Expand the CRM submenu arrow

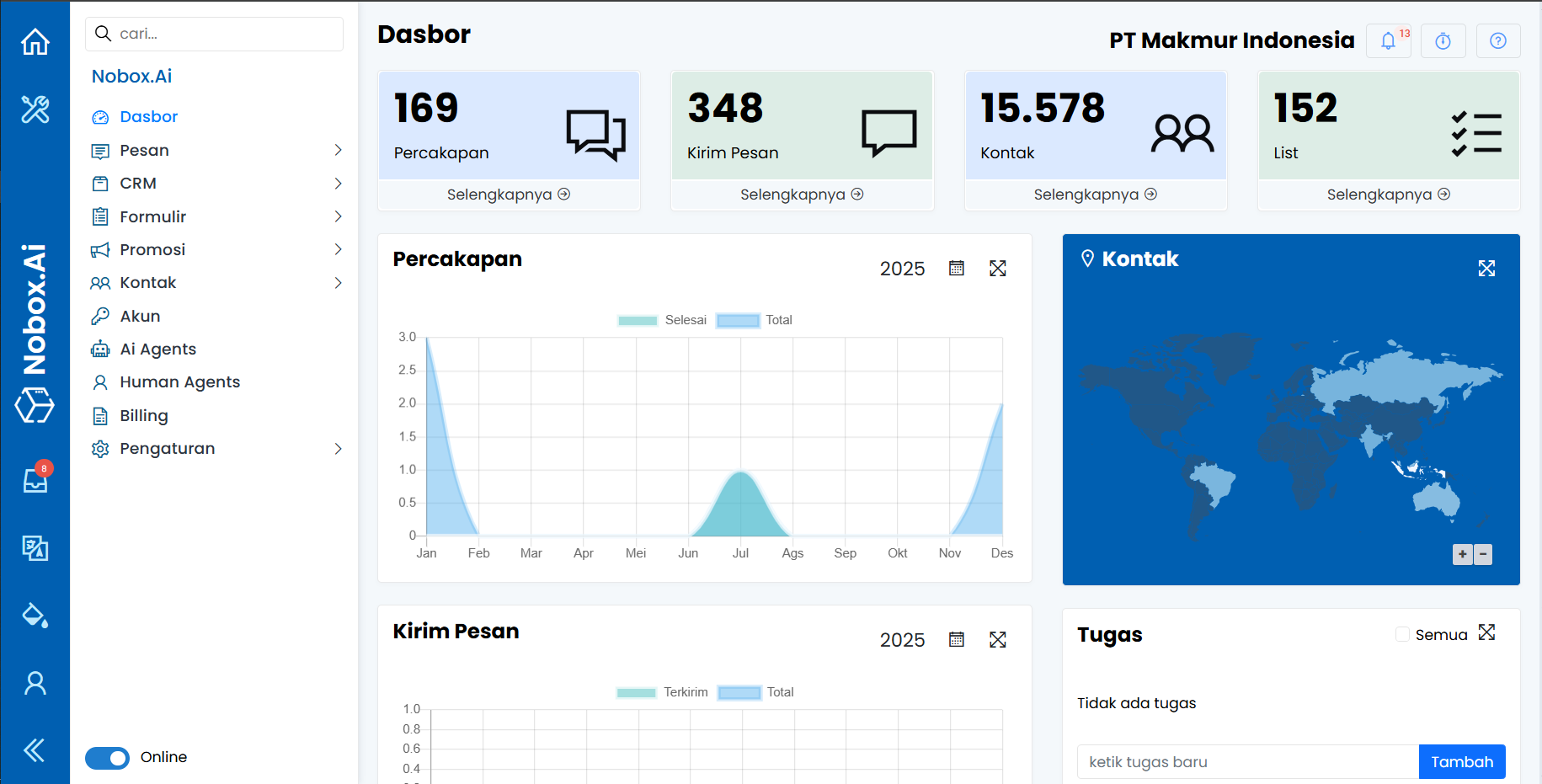pos(338,184)
